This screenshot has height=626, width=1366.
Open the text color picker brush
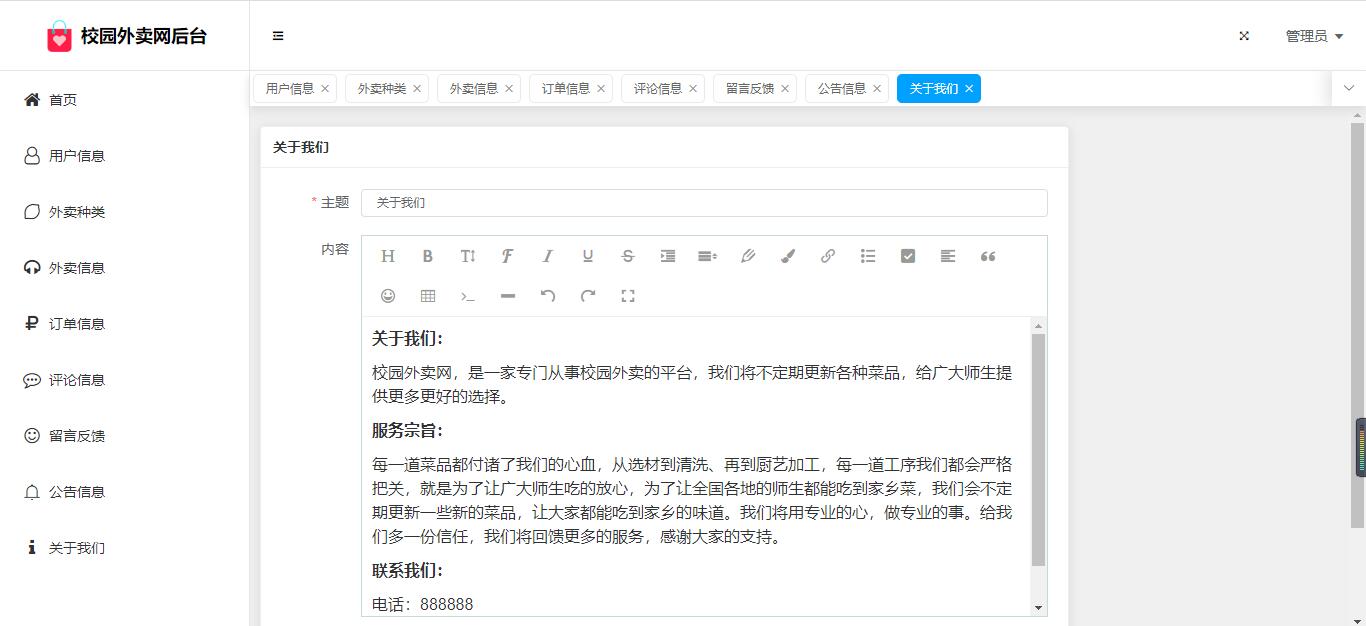click(788, 256)
